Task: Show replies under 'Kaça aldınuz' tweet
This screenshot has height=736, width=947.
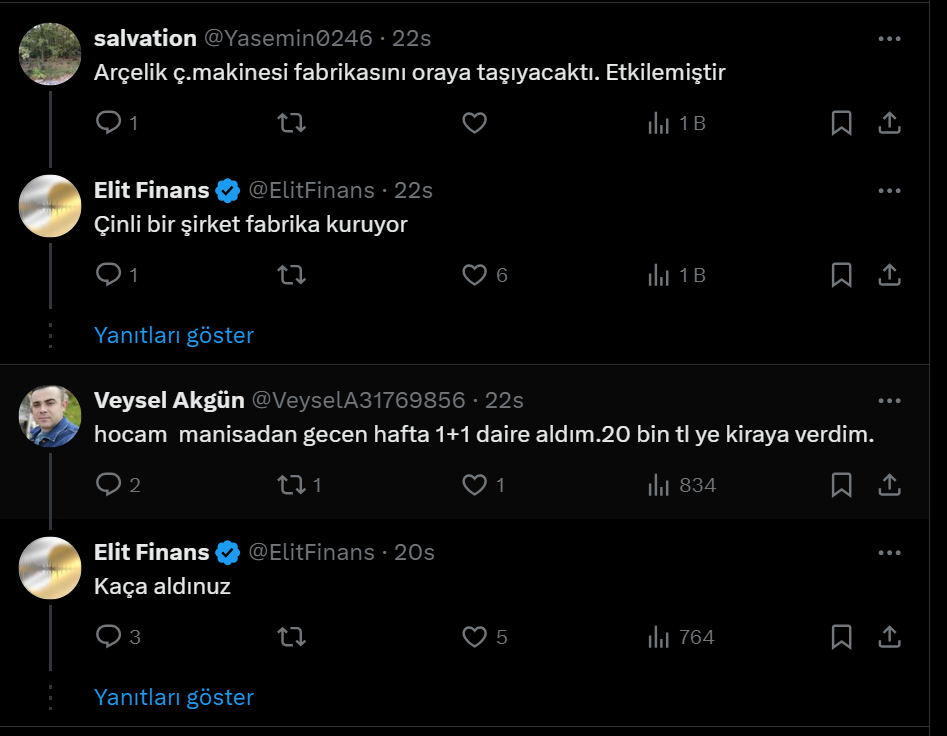Action: pos(174,697)
